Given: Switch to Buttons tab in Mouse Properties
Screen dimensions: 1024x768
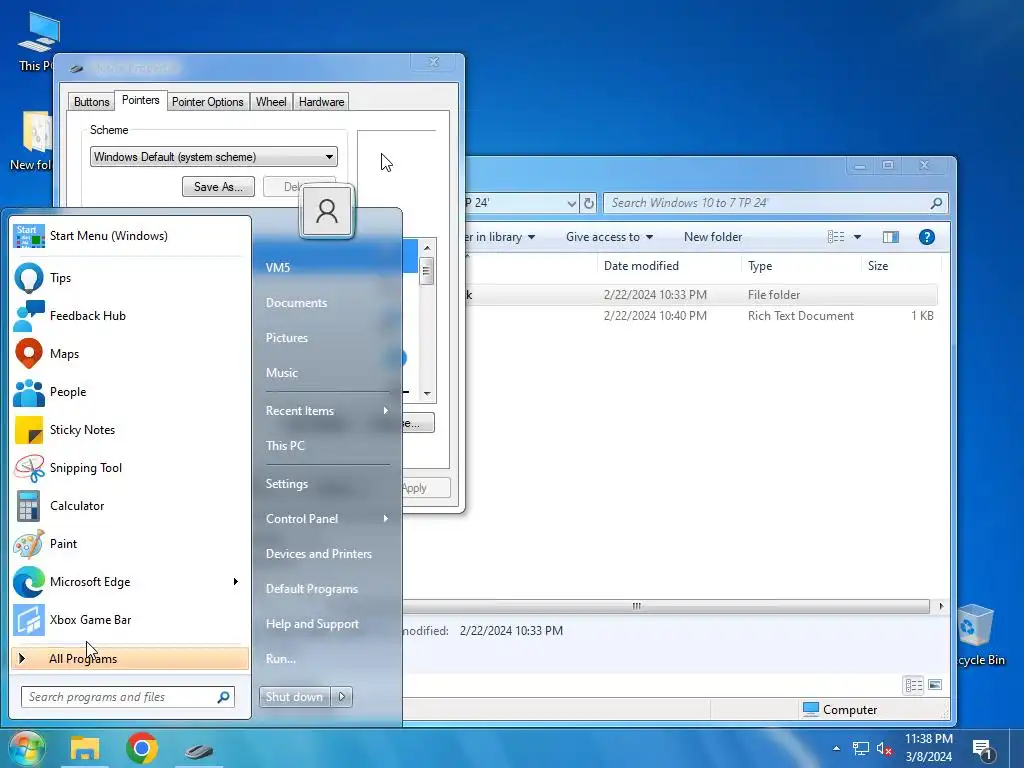Looking at the screenshot, I should pyautogui.click(x=91, y=102).
